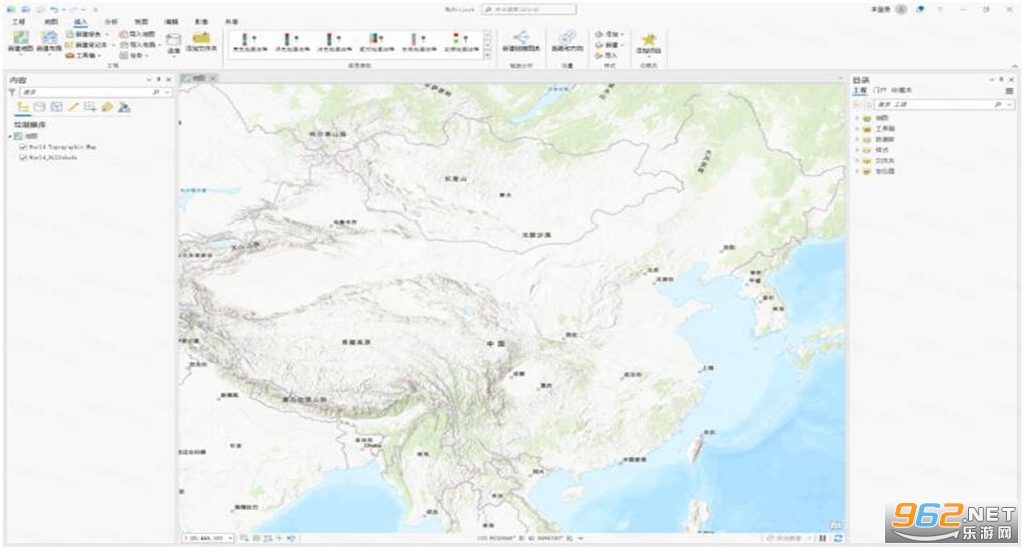Click New Report in the ribbon
The height and width of the screenshot is (549, 1024).
[88, 34]
